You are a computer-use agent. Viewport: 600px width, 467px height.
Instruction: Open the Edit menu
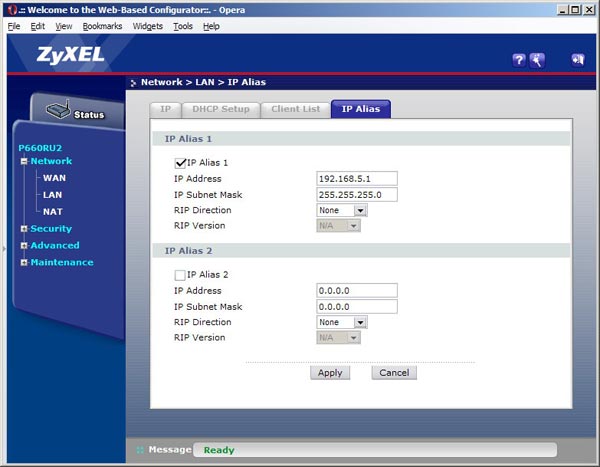pyautogui.click(x=38, y=26)
